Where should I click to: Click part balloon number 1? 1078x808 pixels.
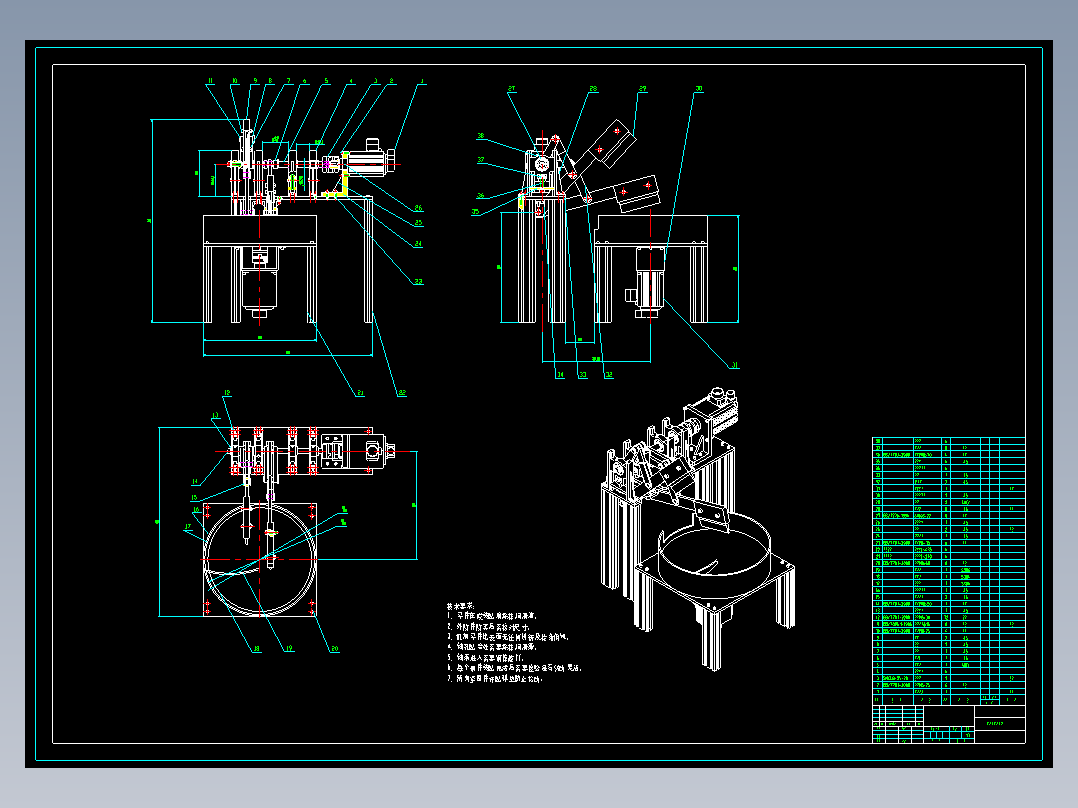(422, 81)
